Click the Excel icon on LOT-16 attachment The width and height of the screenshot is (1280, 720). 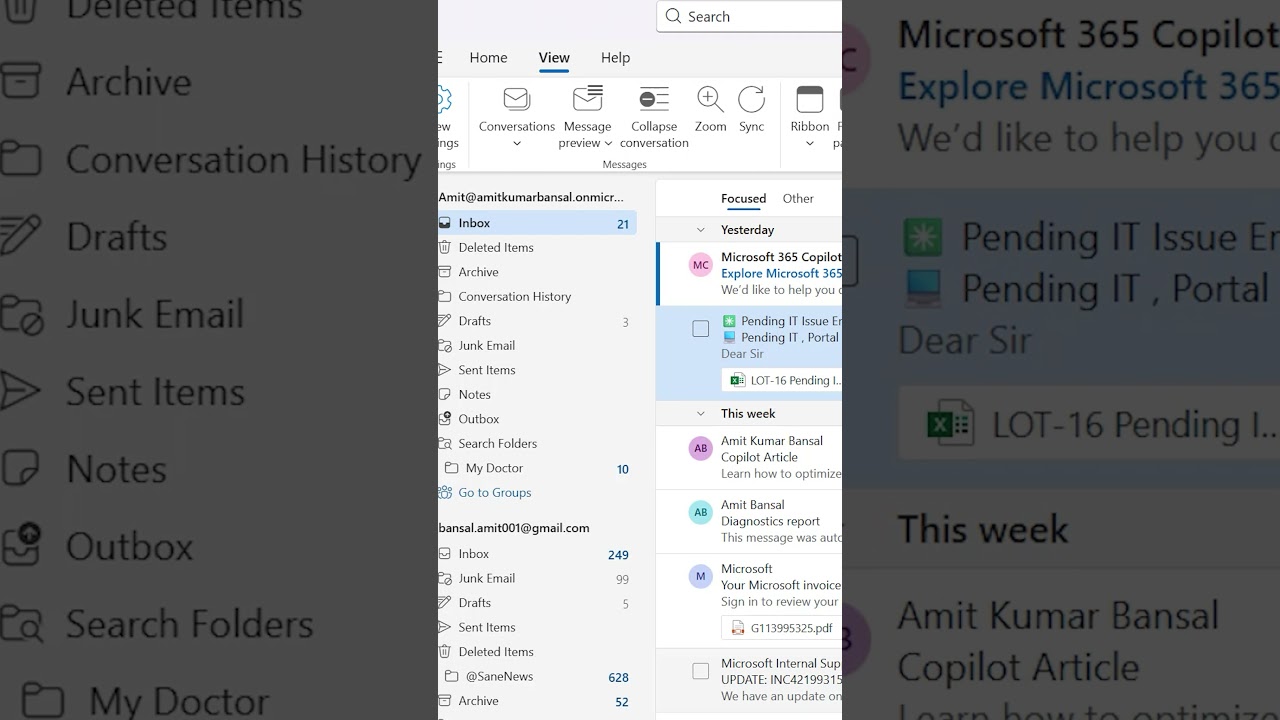click(x=738, y=380)
